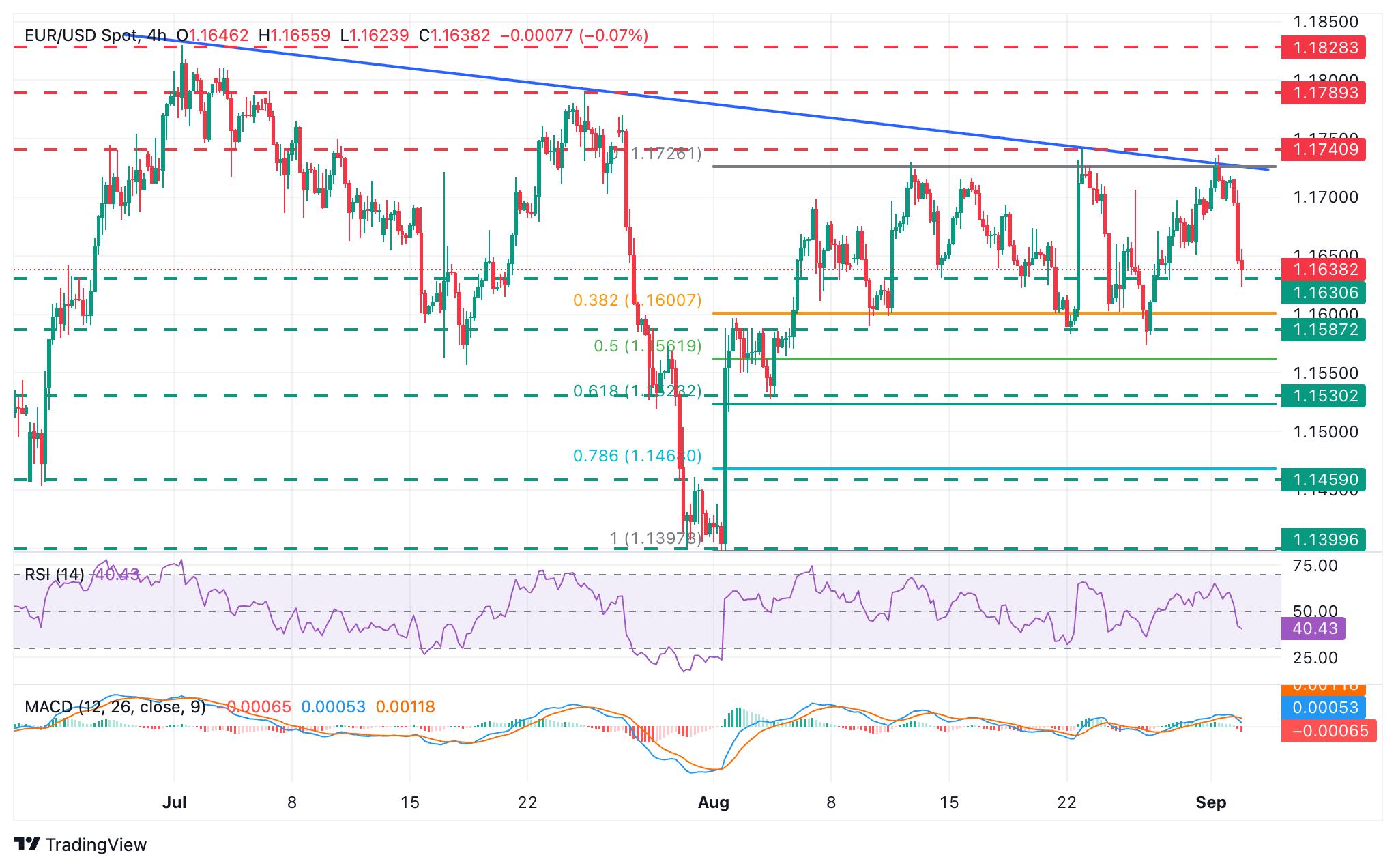Click the Aug label on time axis
The image size is (1396, 868).
pos(714,802)
